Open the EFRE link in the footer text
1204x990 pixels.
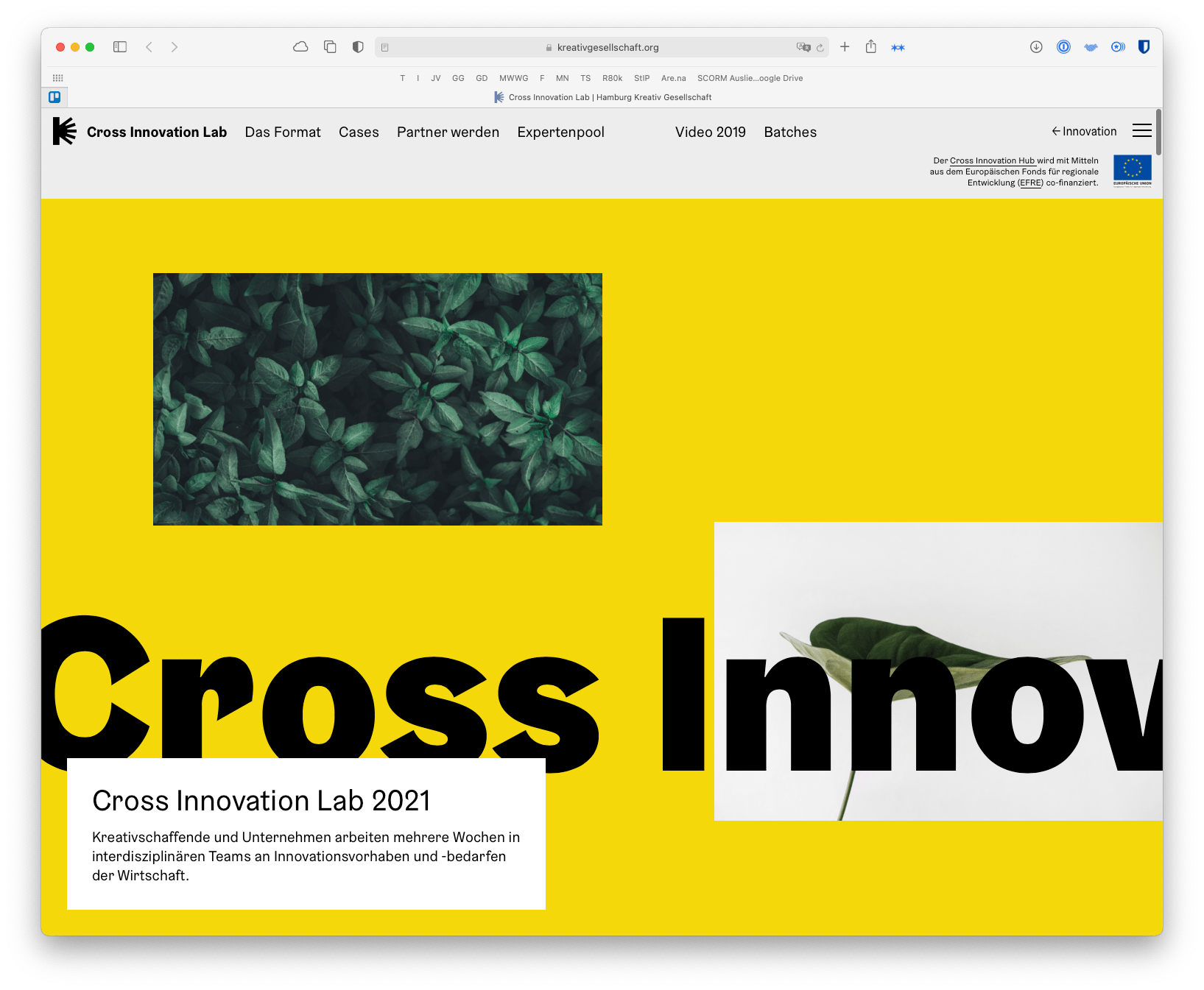click(1030, 183)
